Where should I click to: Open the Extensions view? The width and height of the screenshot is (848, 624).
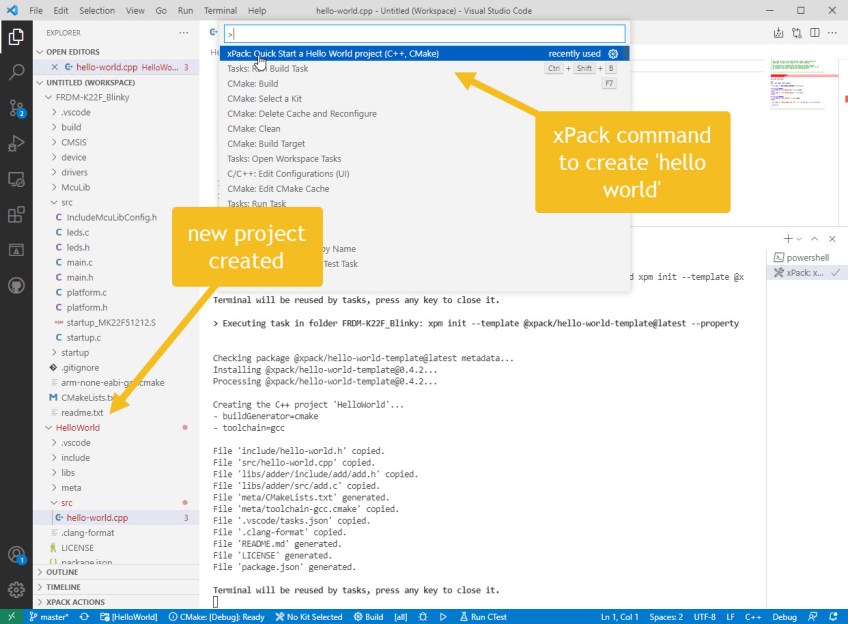point(16,215)
